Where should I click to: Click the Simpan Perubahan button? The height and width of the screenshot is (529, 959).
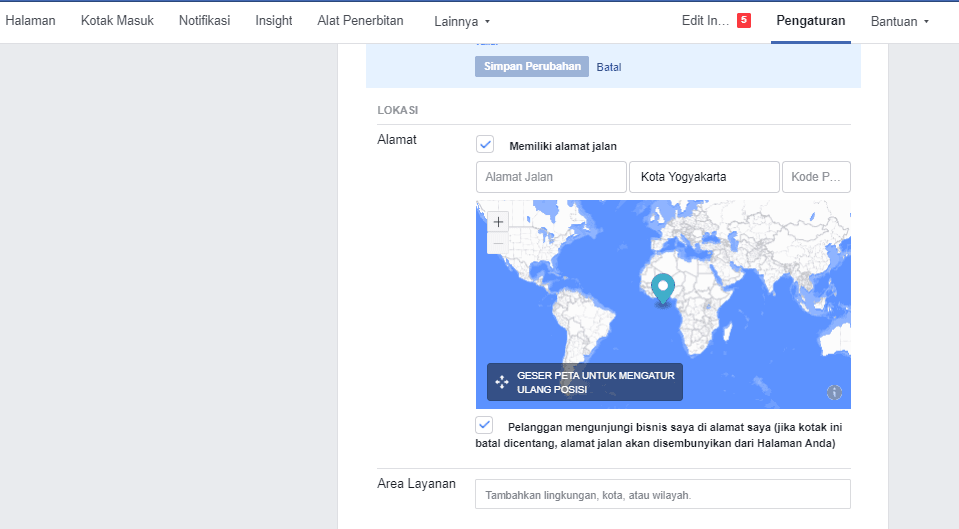[x=532, y=66]
